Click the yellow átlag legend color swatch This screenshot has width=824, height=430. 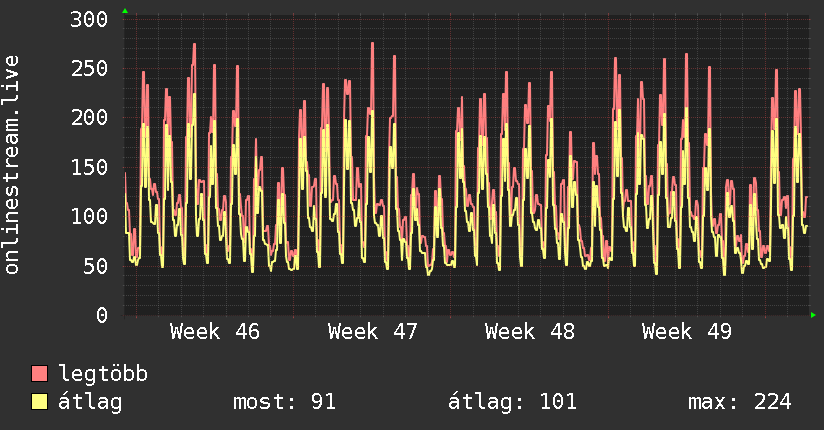click(40, 402)
